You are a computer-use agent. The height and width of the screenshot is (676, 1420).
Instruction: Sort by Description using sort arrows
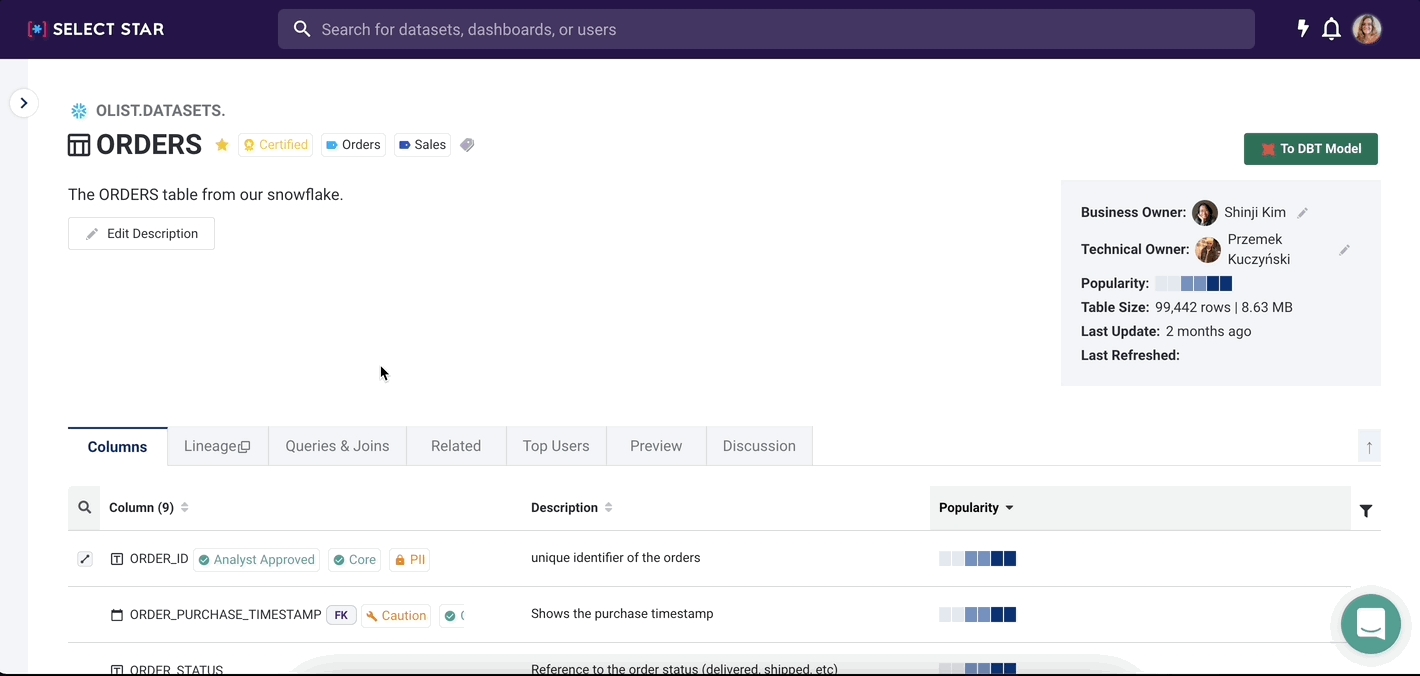[x=608, y=508]
